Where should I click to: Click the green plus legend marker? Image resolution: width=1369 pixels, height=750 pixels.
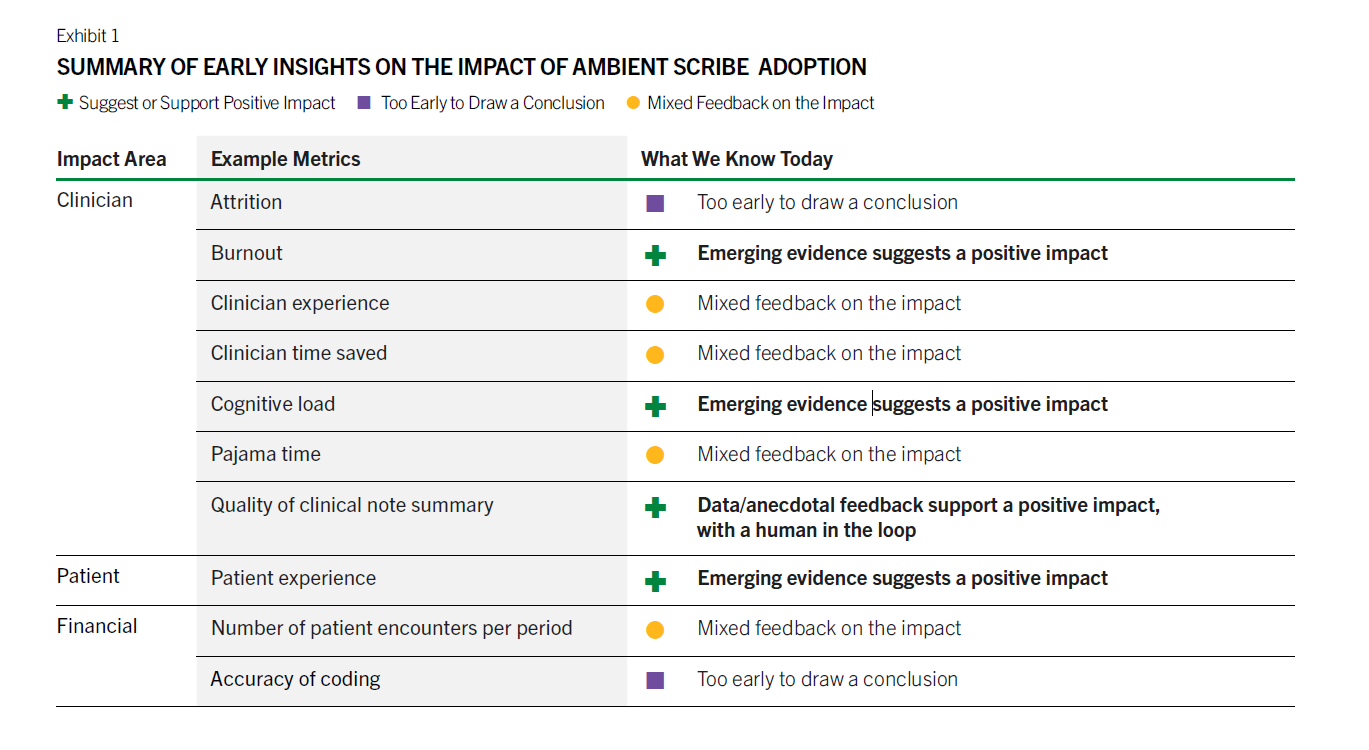click(x=65, y=102)
